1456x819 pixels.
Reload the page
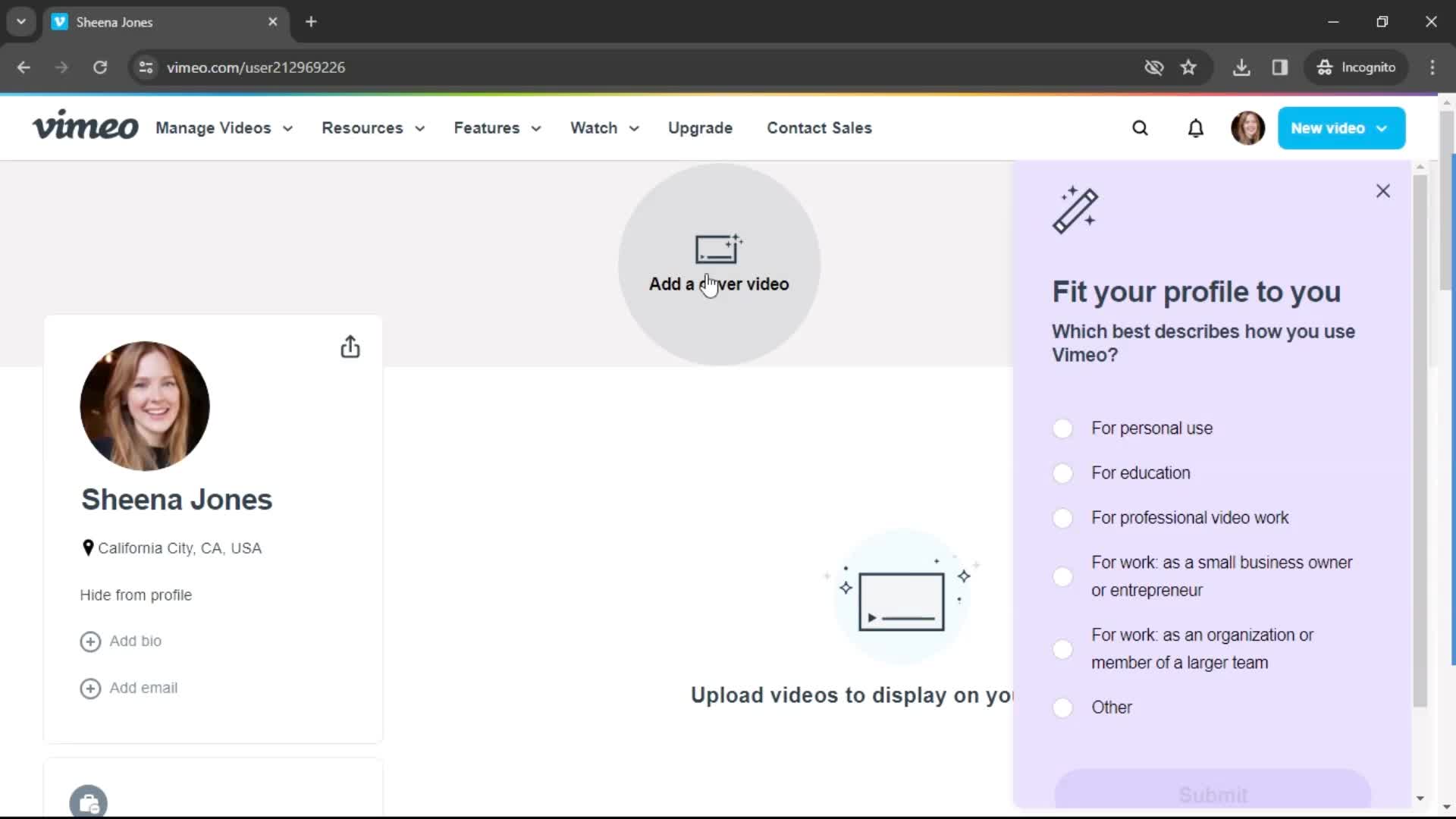[x=100, y=67]
